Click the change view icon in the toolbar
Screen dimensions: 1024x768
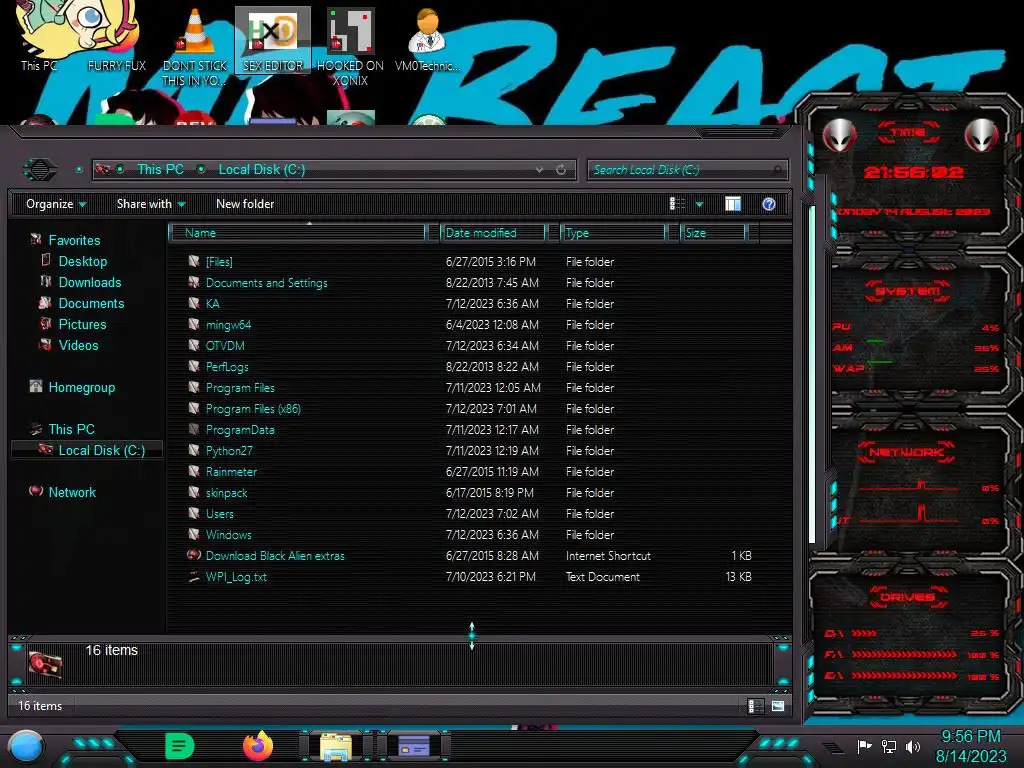click(x=677, y=204)
